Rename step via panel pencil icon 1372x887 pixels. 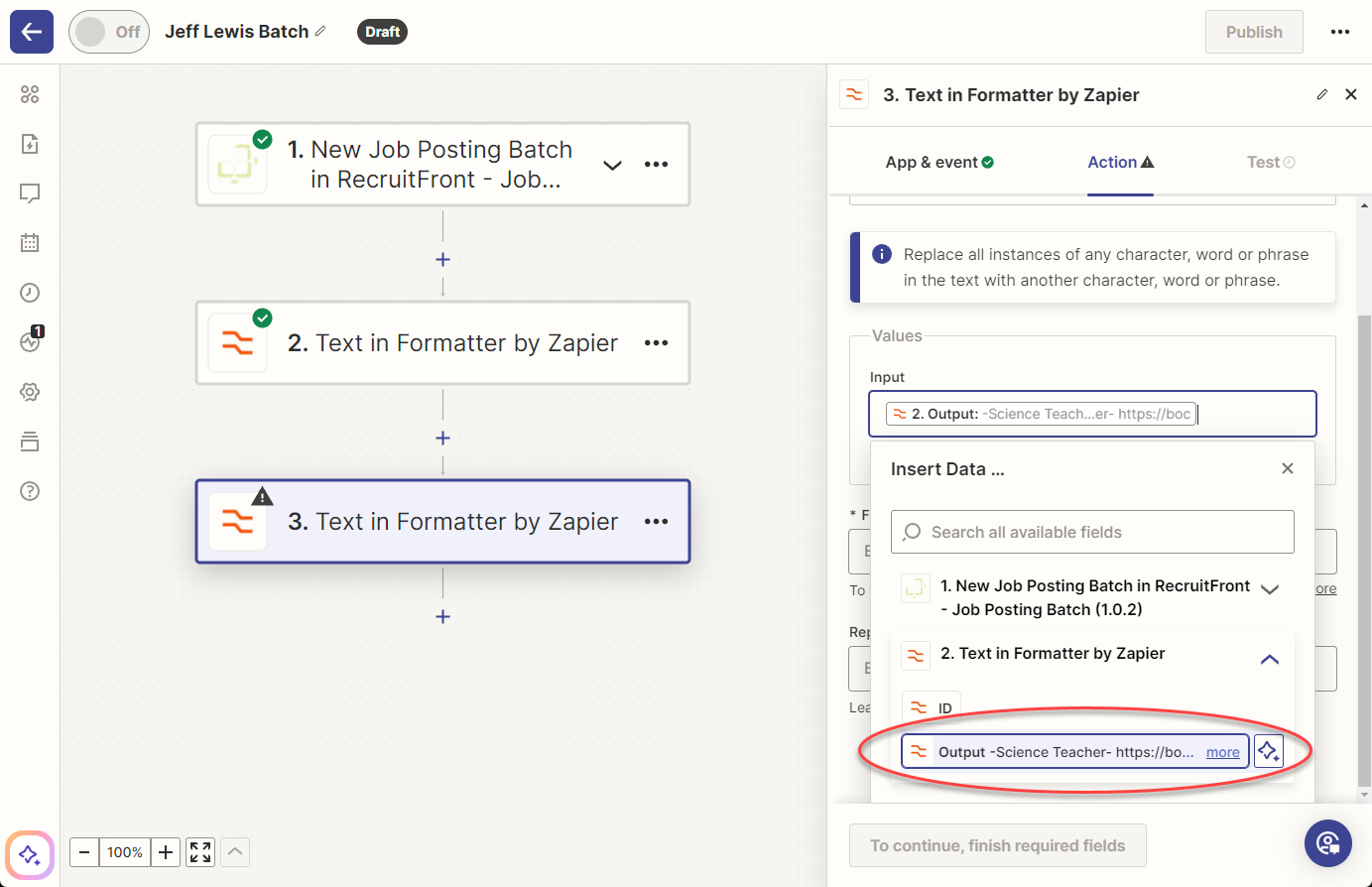[1321, 94]
